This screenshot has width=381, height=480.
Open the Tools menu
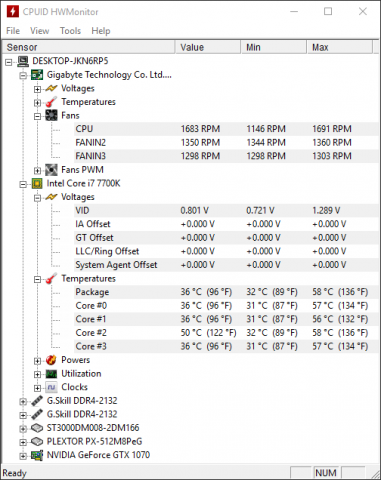coord(70,31)
